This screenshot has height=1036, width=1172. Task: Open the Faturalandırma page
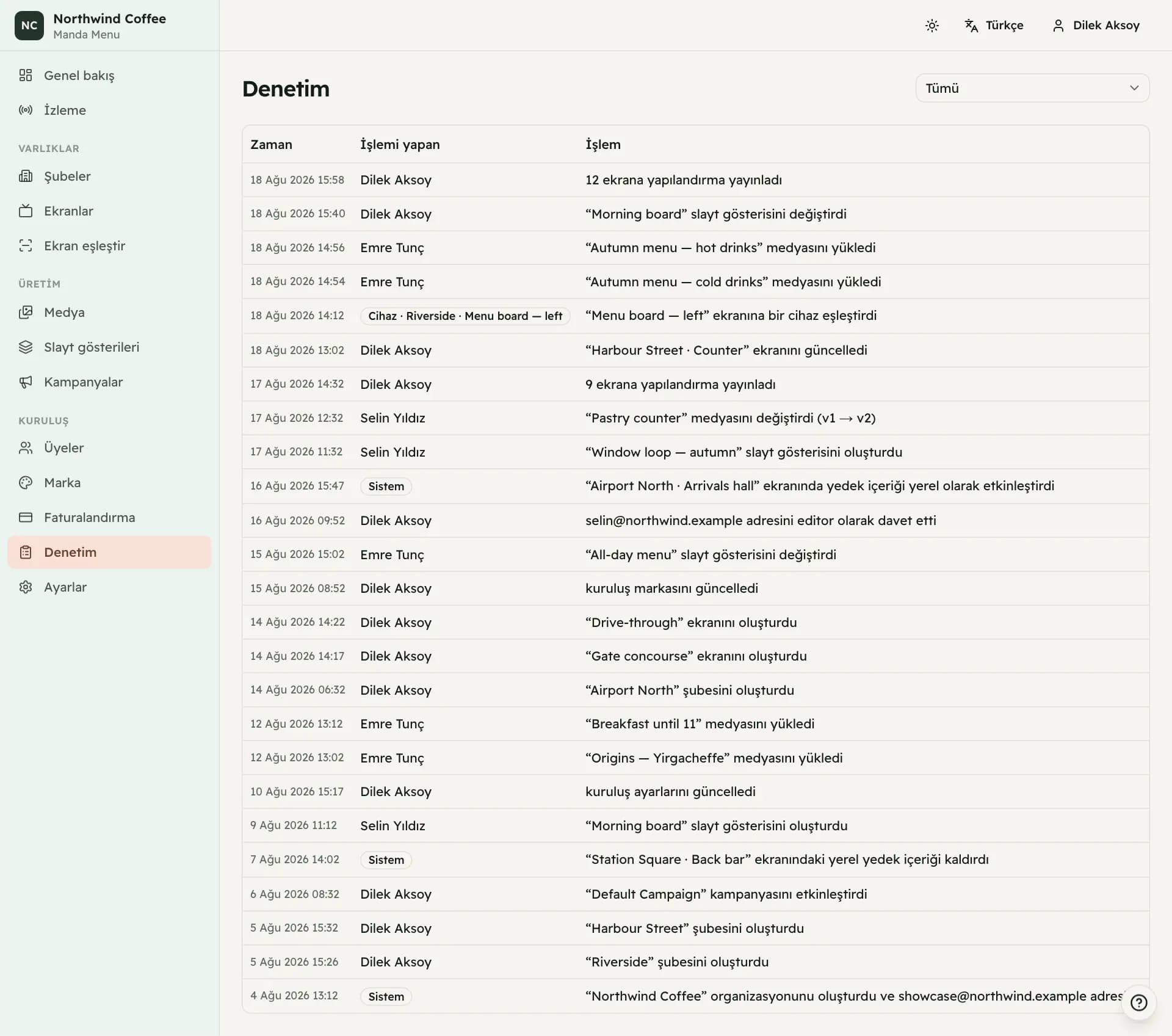(109, 517)
